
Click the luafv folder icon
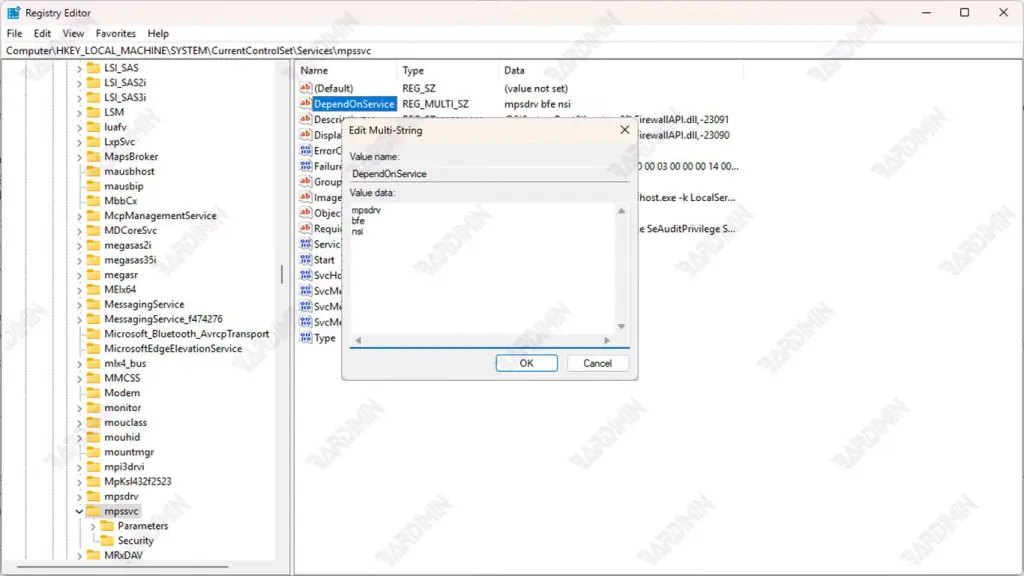point(93,127)
